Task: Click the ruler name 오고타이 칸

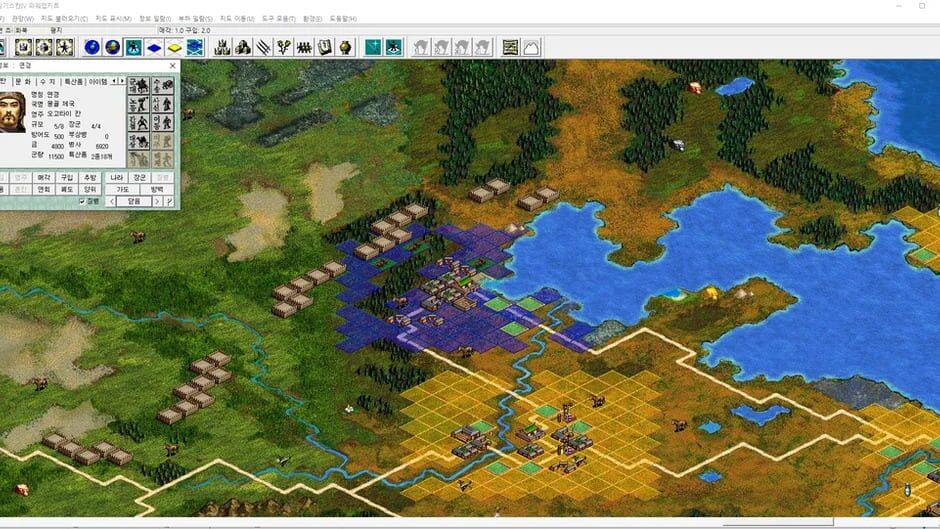Action: [x=64, y=113]
